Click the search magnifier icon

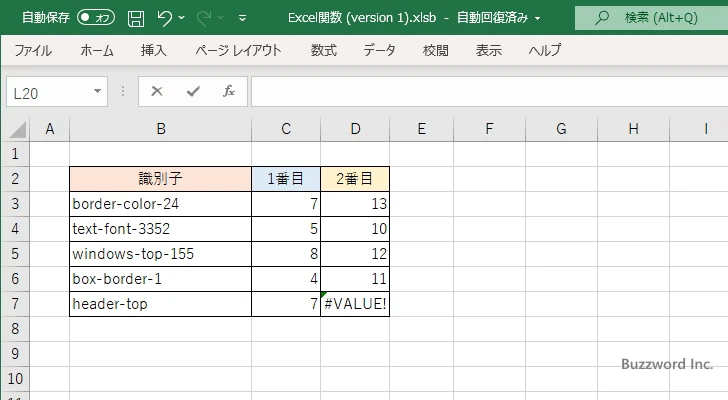click(x=602, y=18)
